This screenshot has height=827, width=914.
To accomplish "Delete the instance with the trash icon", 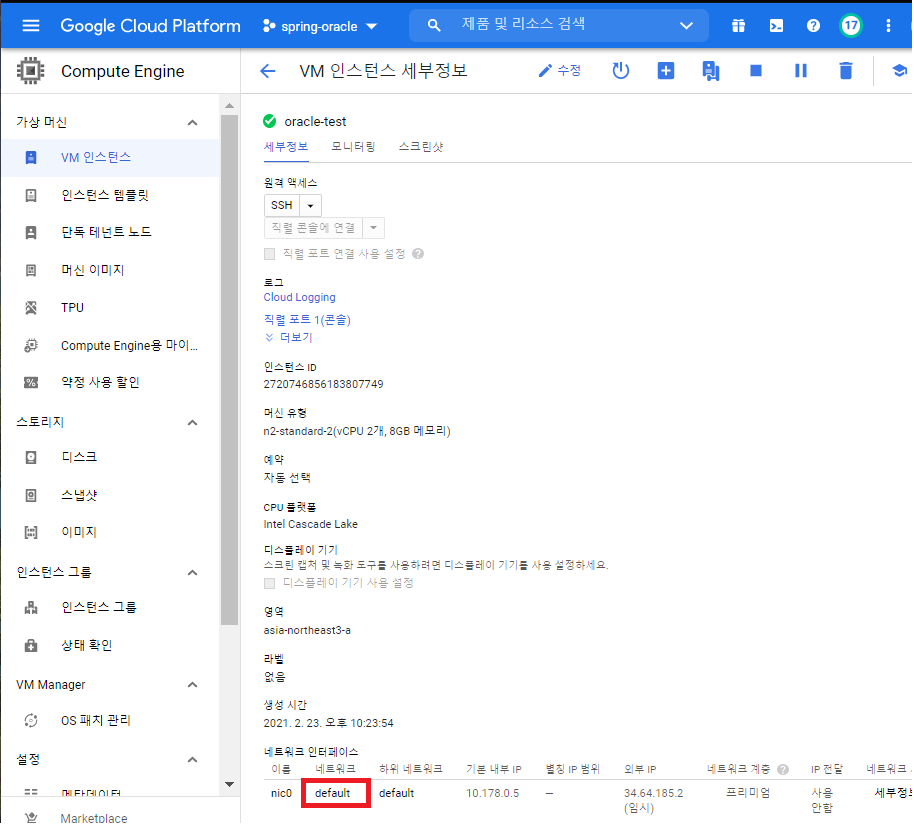I will (845, 71).
